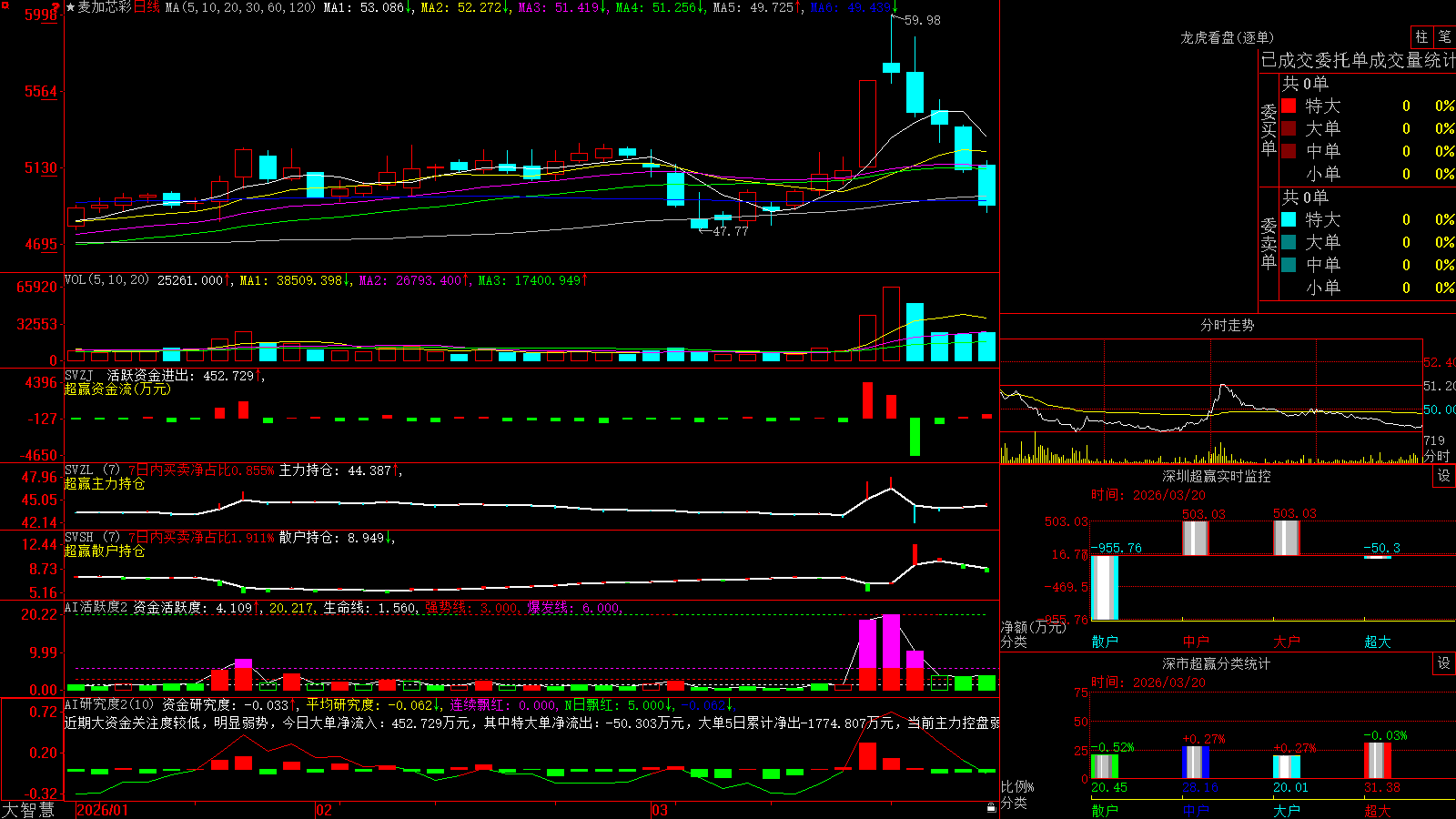Click the dark red 大单 buy-order swatch

1289,128
